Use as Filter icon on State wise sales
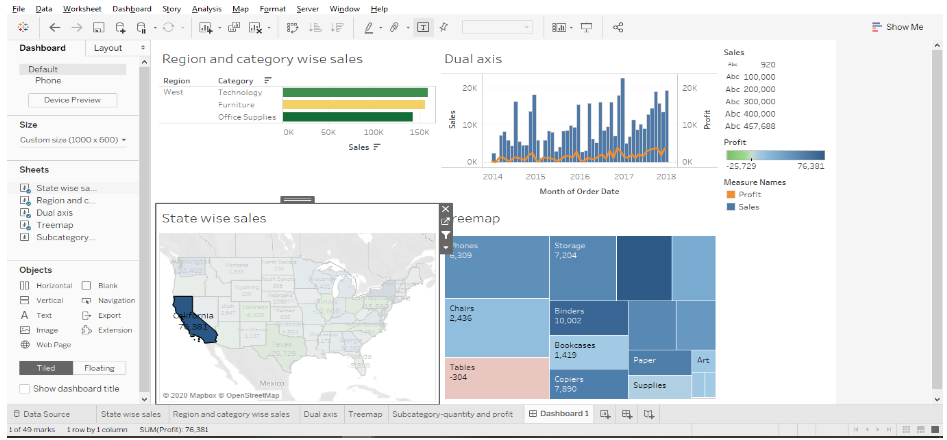The width and height of the screenshot is (947, 440). tap(446, 235)
